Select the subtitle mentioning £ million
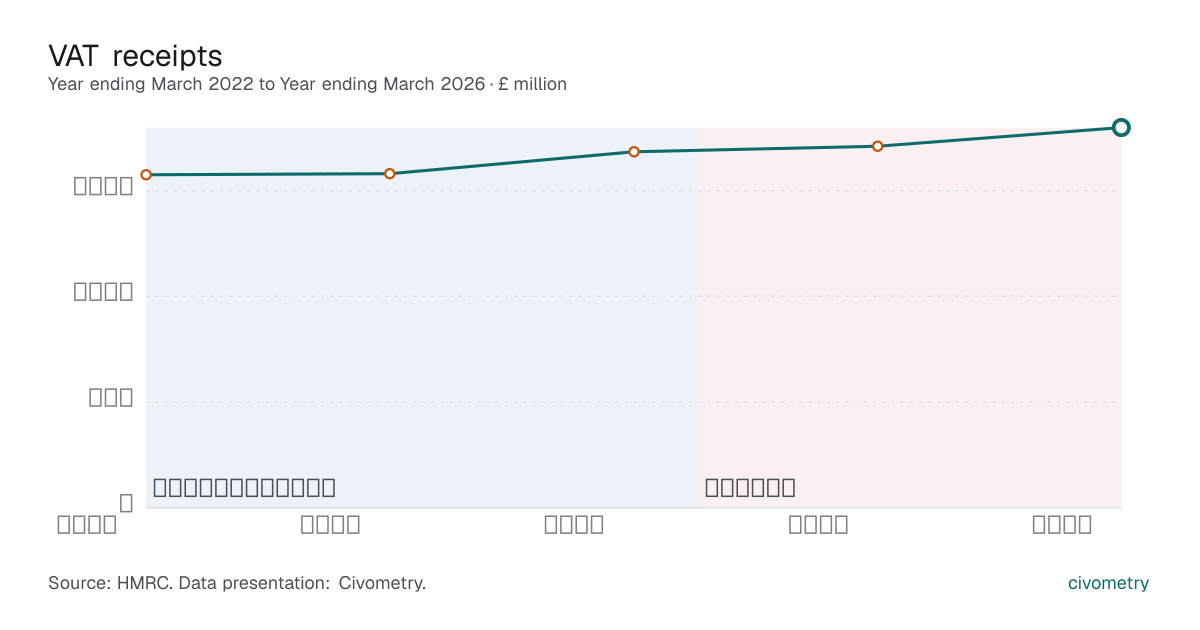This screenshot has width=1200, height=630. 307,85
